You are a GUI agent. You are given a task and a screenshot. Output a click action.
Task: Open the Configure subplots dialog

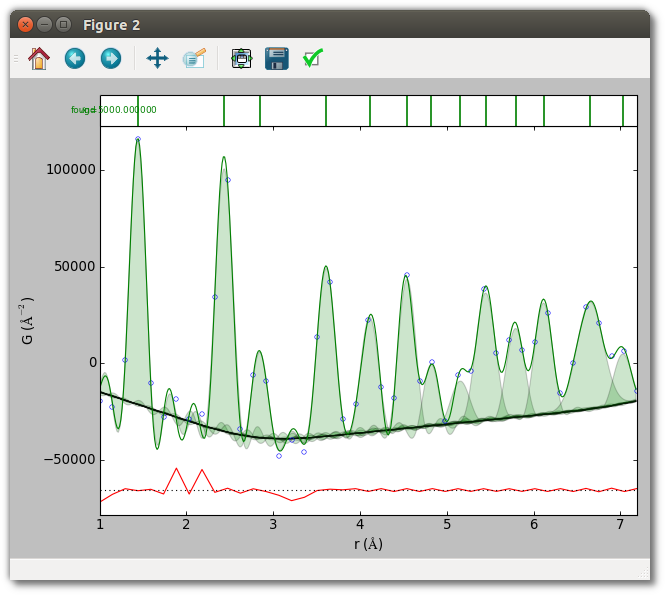point(241,59)
